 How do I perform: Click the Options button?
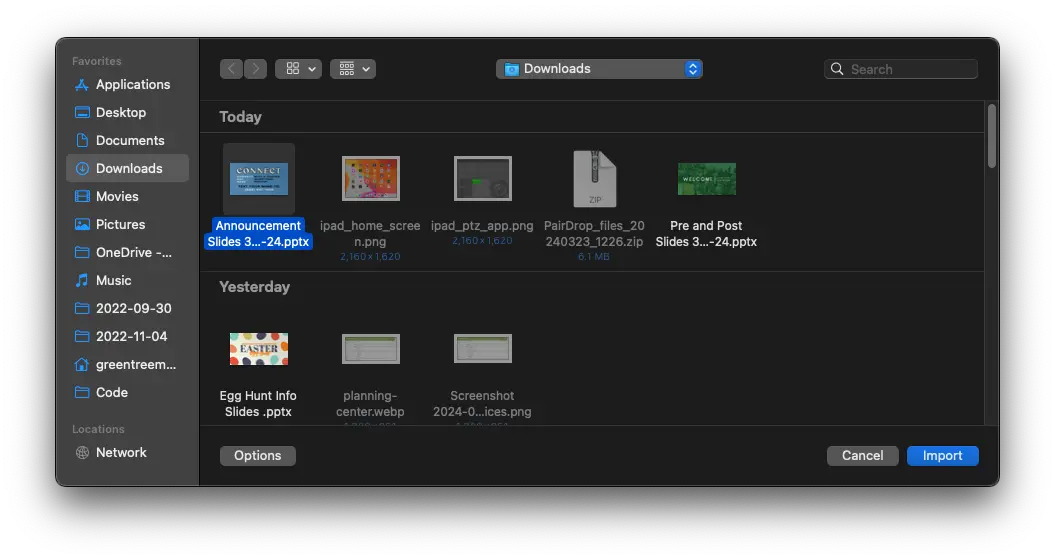point(258,456)
